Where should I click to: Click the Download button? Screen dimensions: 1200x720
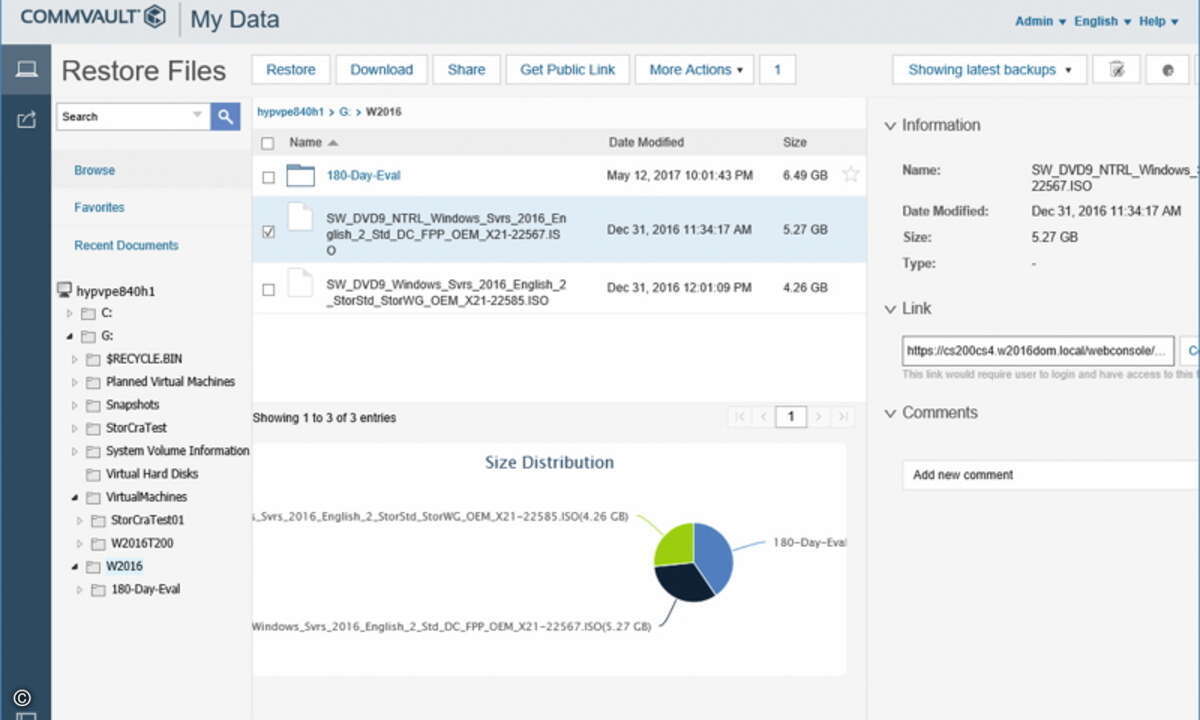(382, 70)
